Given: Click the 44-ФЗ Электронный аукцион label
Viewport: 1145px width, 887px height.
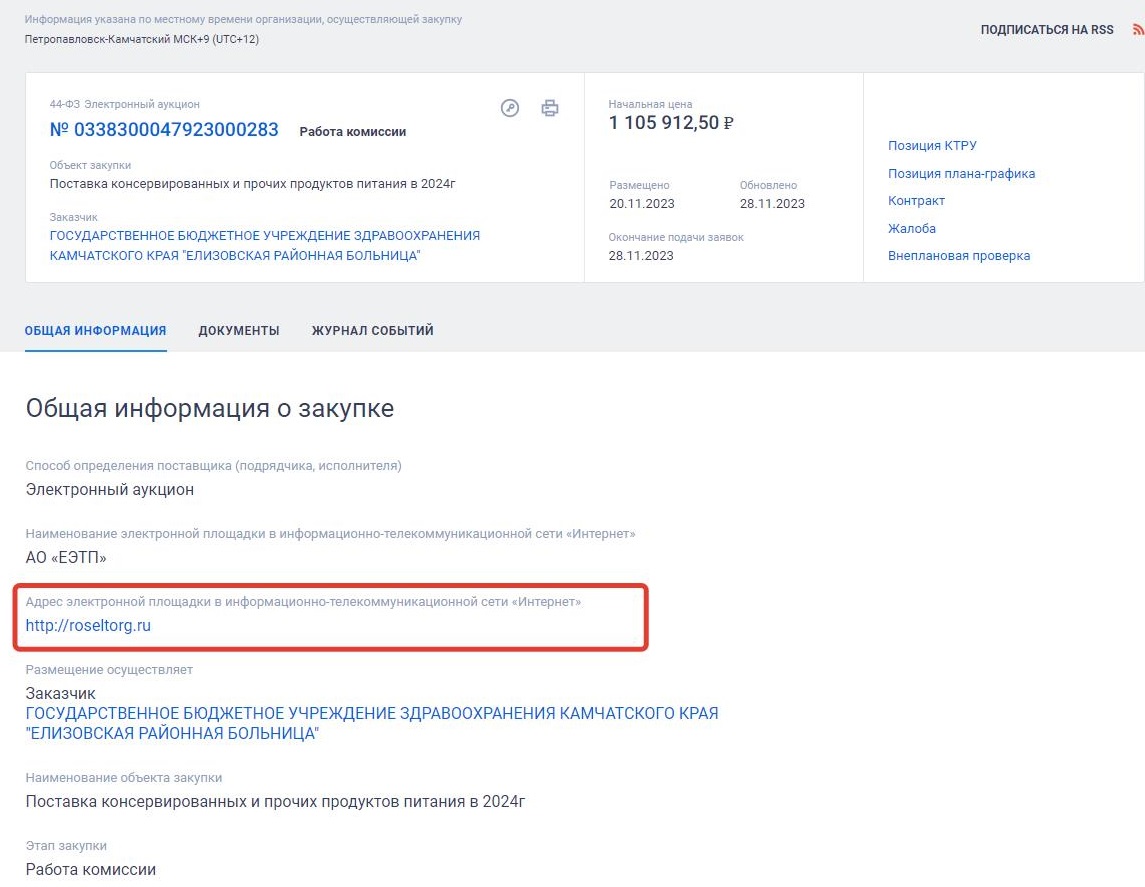Looking at the screenshot, I should tap(124, 104).
